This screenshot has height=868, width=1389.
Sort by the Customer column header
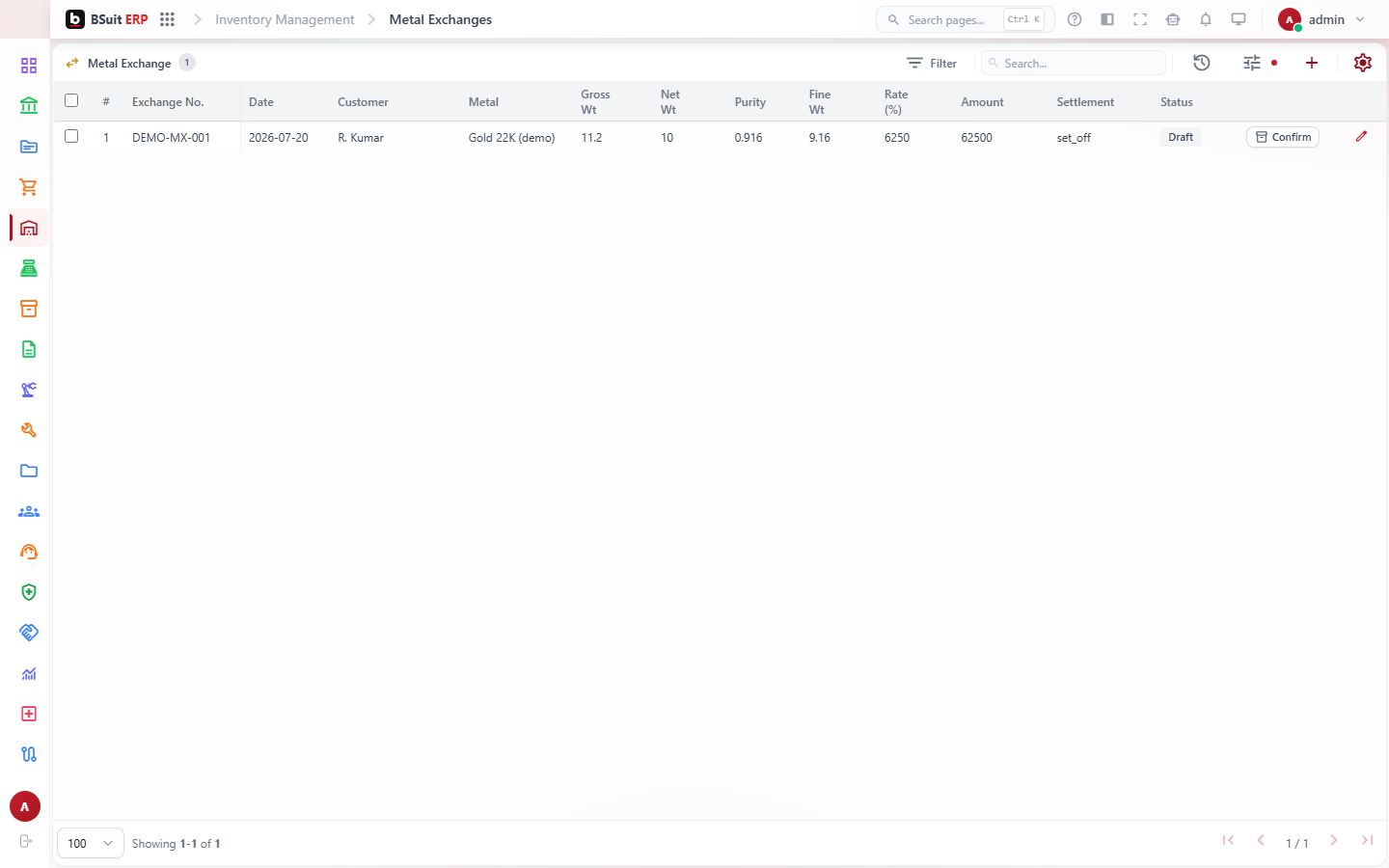(363, 101)
